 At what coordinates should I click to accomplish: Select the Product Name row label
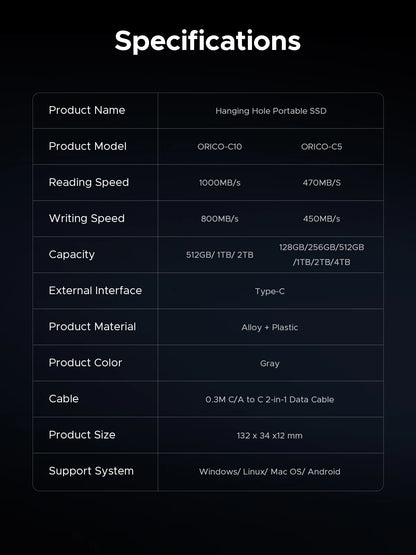(x=87, y=110)
